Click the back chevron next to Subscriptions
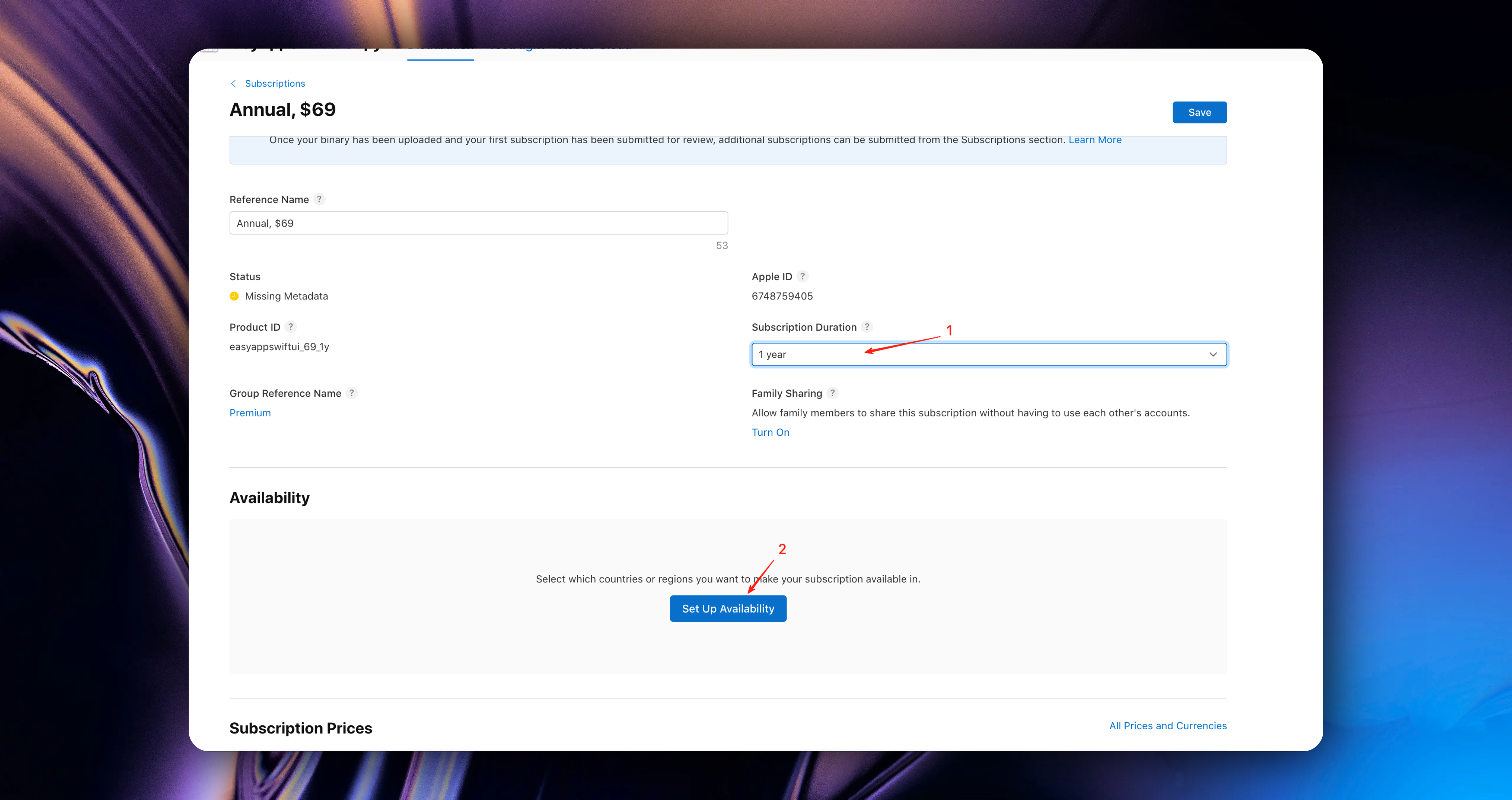1512x800 pixels. click(233, 83)
